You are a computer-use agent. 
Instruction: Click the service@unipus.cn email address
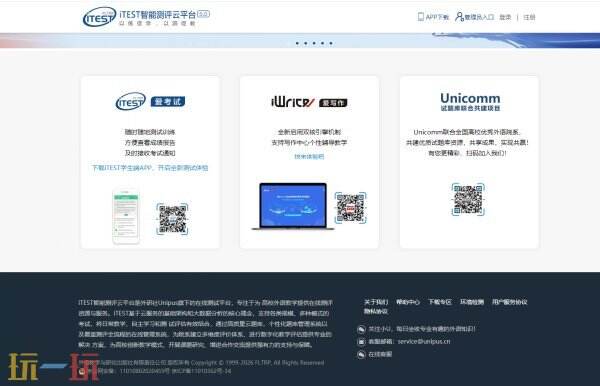pyautogui.click(x=424, y=341)
